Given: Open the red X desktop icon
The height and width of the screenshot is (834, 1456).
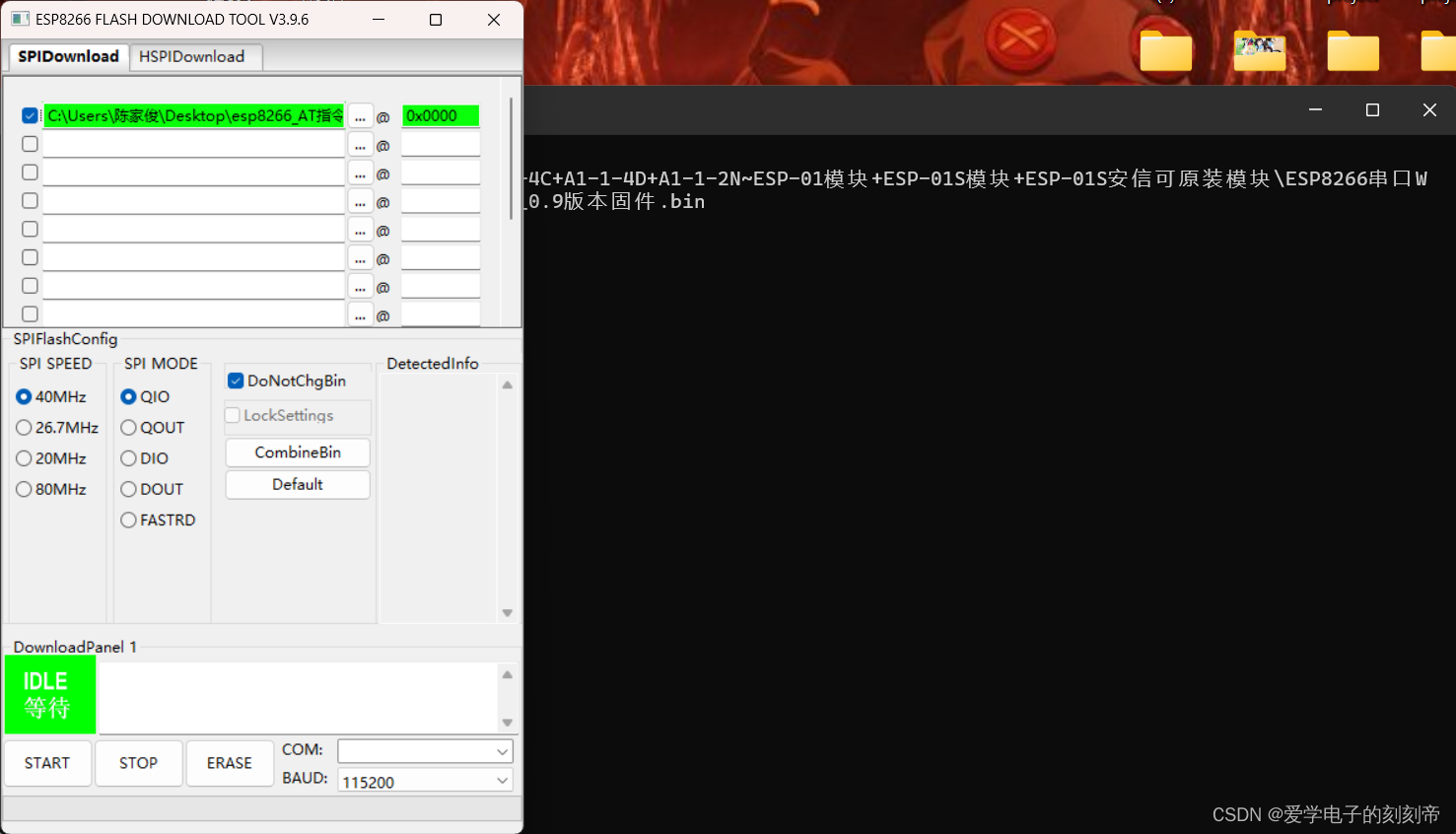Looking at the screenshot, I should click(1021, 39).
